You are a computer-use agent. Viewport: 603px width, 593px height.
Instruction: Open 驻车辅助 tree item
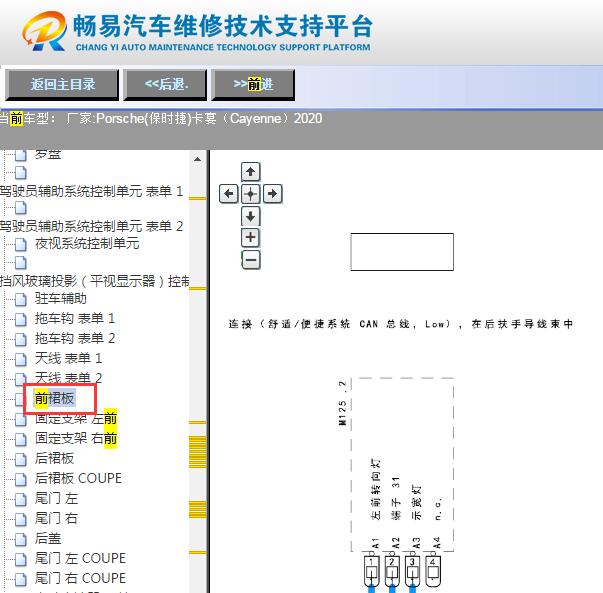60,298
